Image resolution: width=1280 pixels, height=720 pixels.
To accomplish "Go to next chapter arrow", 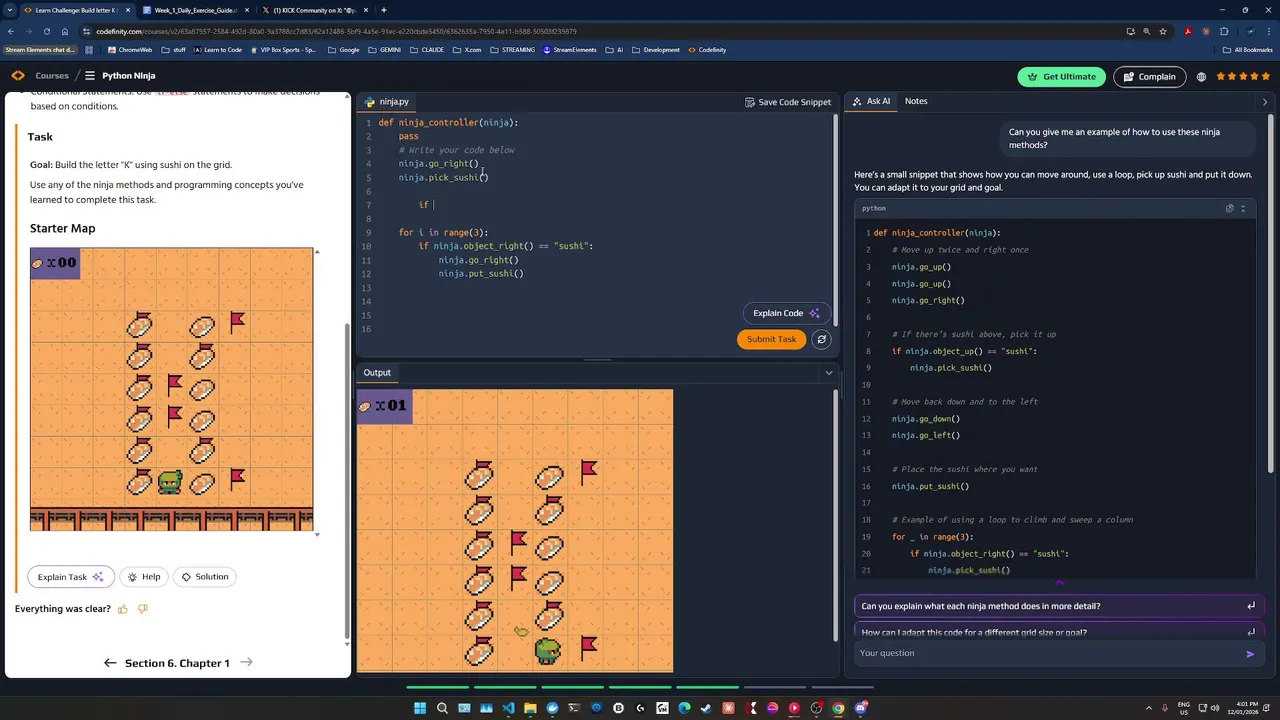I will pyautogui.click(x=246, y=663).
